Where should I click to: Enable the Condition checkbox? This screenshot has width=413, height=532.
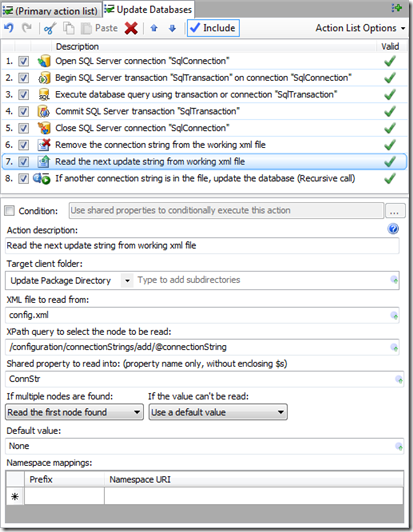click(10, 211)
